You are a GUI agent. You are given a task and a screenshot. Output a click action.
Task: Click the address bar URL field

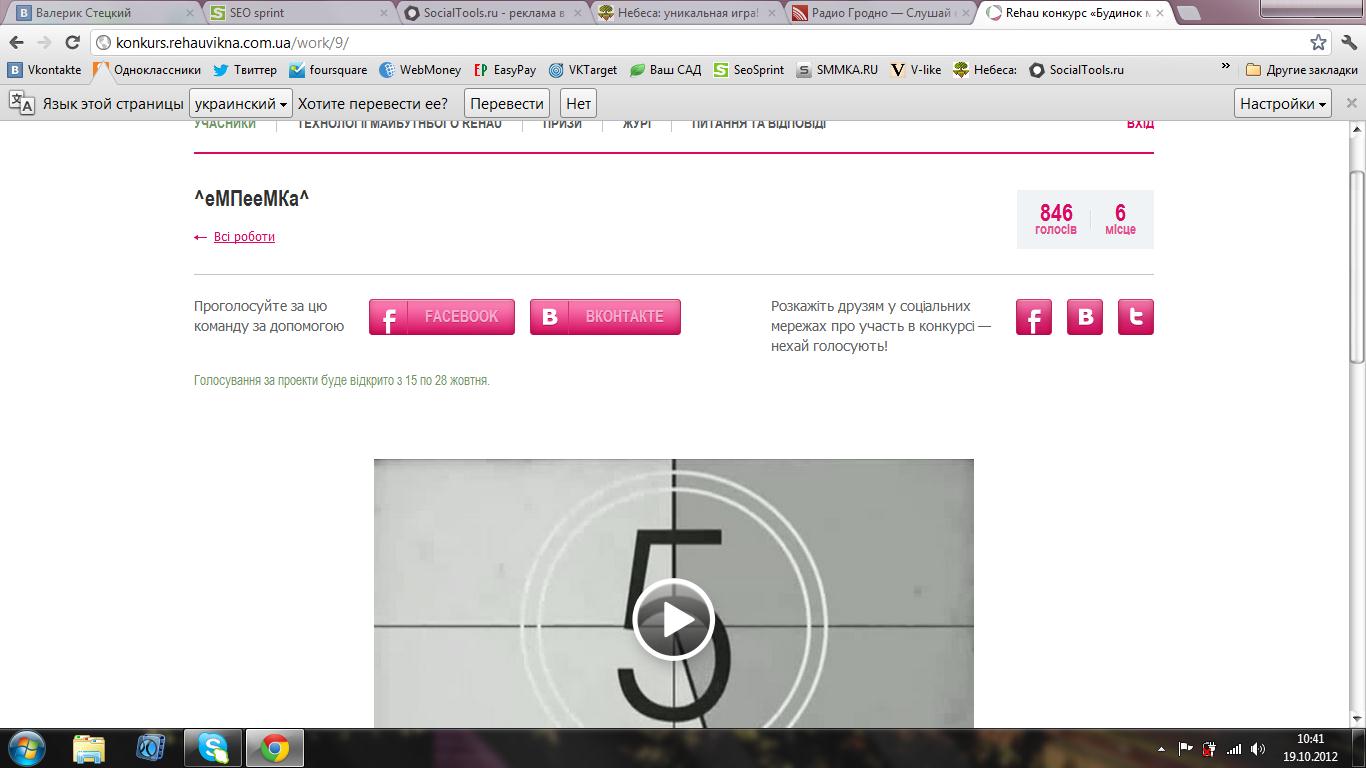[700, 43]
